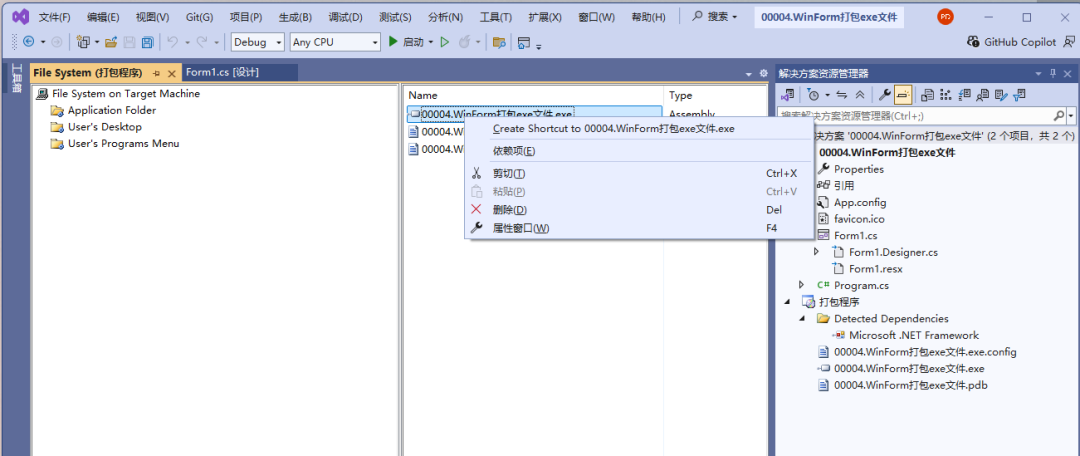Open the 启动 dropdown arrow
This screenshot has height=456, width=1080.
(x=431, y=42)
